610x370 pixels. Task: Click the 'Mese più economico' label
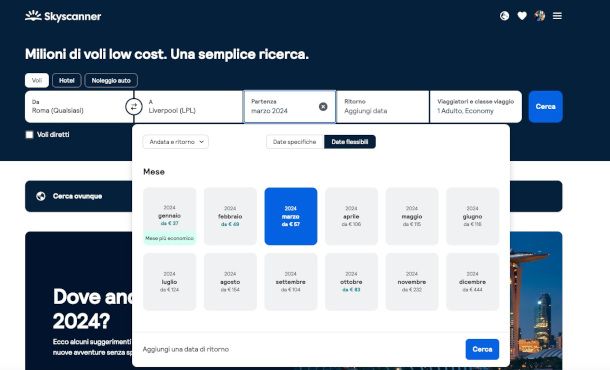pos(170,238)
